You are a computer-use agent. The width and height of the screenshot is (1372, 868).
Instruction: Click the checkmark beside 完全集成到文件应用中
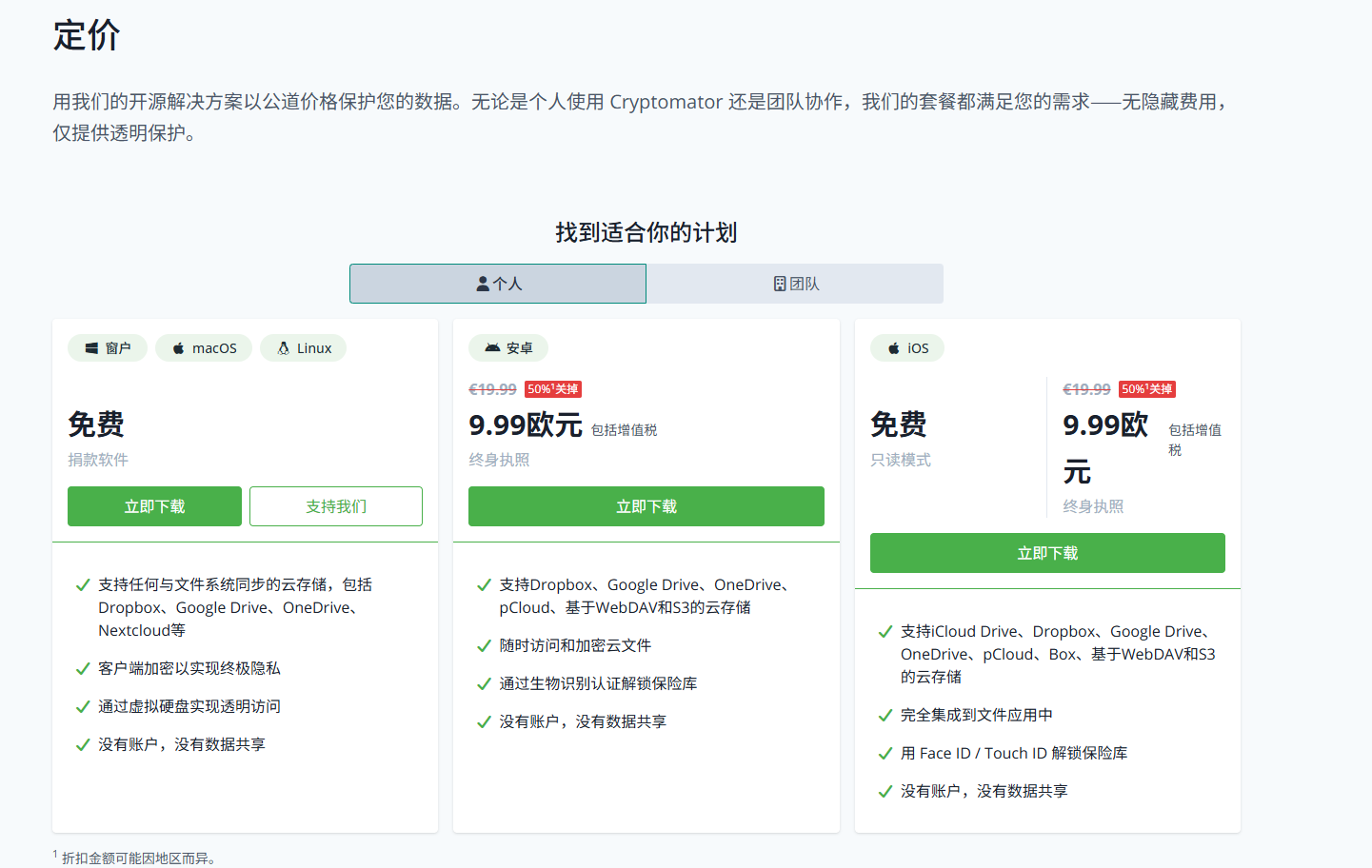[x=885, y=716]
